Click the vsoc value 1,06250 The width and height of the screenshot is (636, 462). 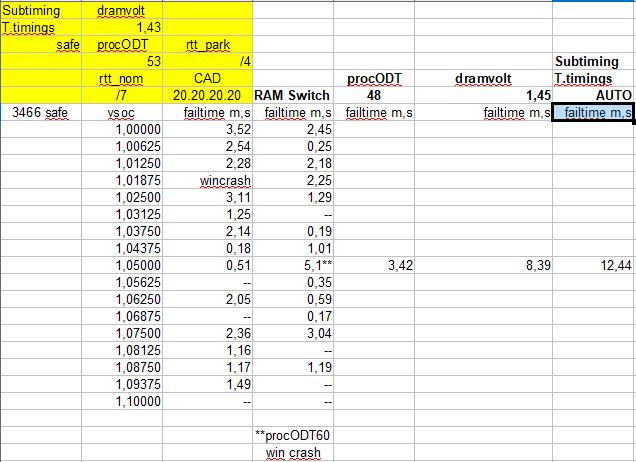[x=122, y=300]
